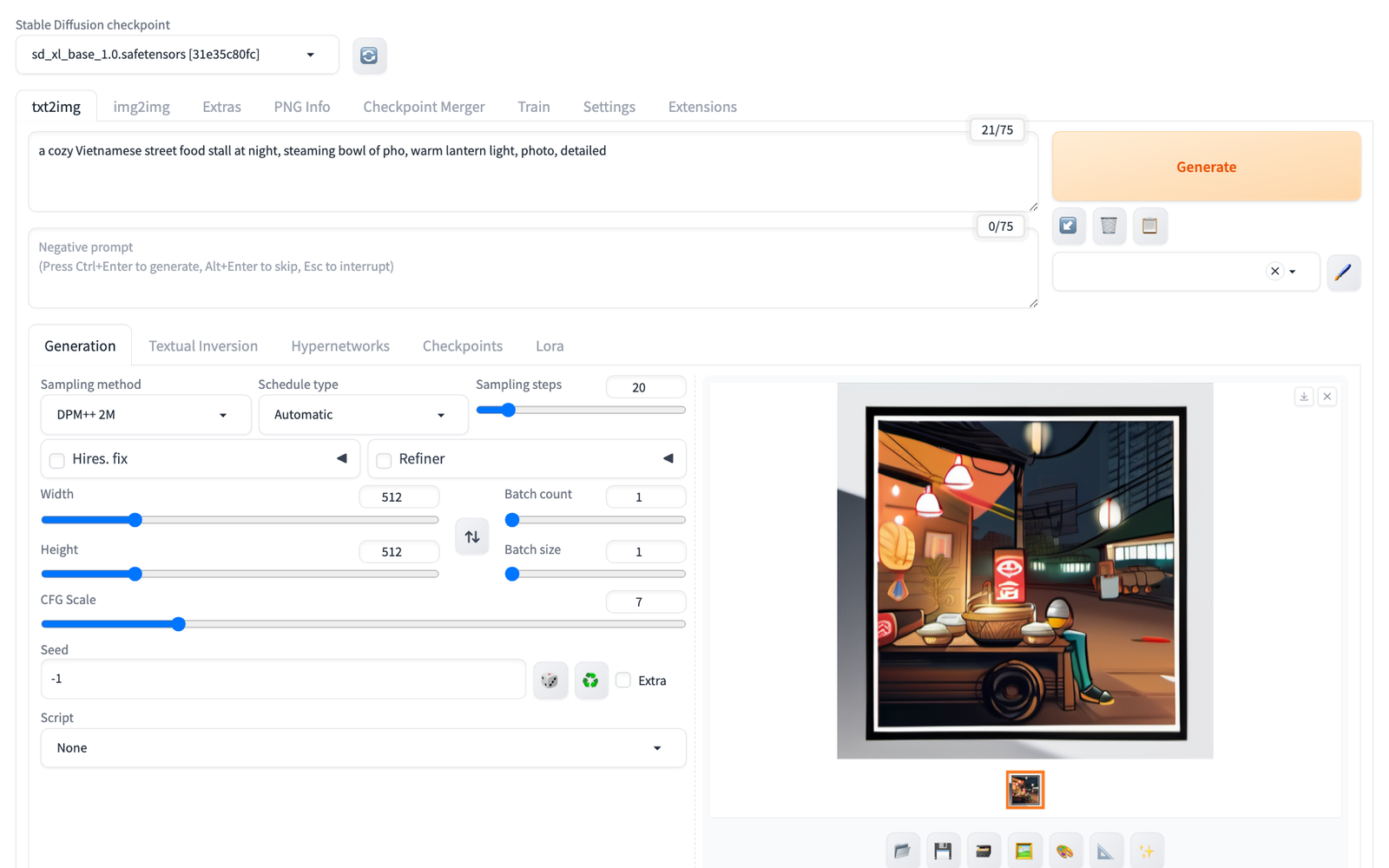Swap width and height values

coord(472,536)
